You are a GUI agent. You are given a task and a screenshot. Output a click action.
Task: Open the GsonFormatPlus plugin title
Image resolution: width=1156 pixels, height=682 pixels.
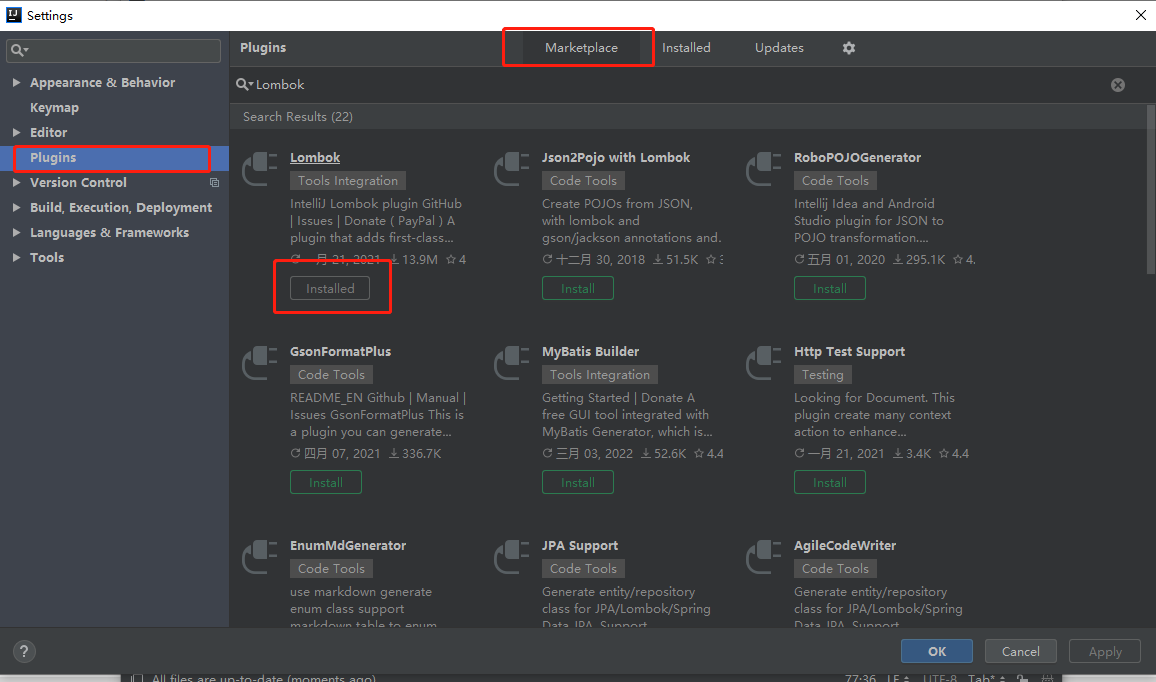click(341, 352)
